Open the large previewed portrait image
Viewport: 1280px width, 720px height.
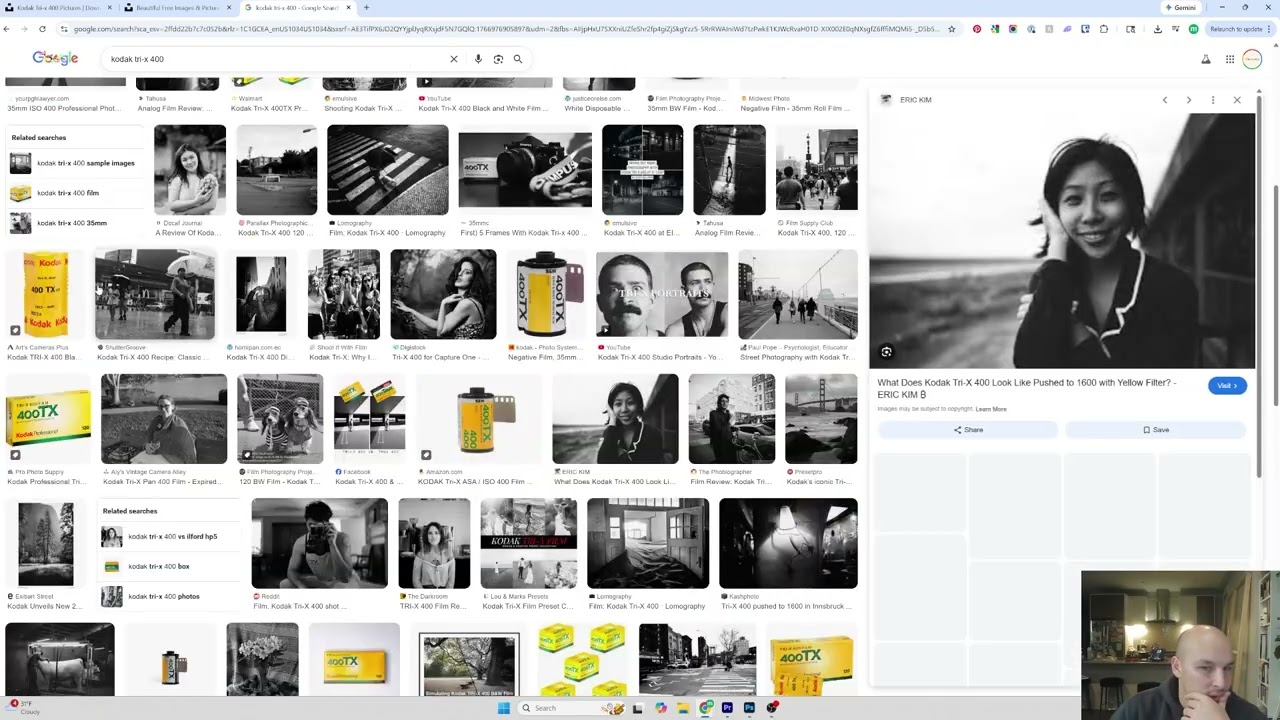1062,241
